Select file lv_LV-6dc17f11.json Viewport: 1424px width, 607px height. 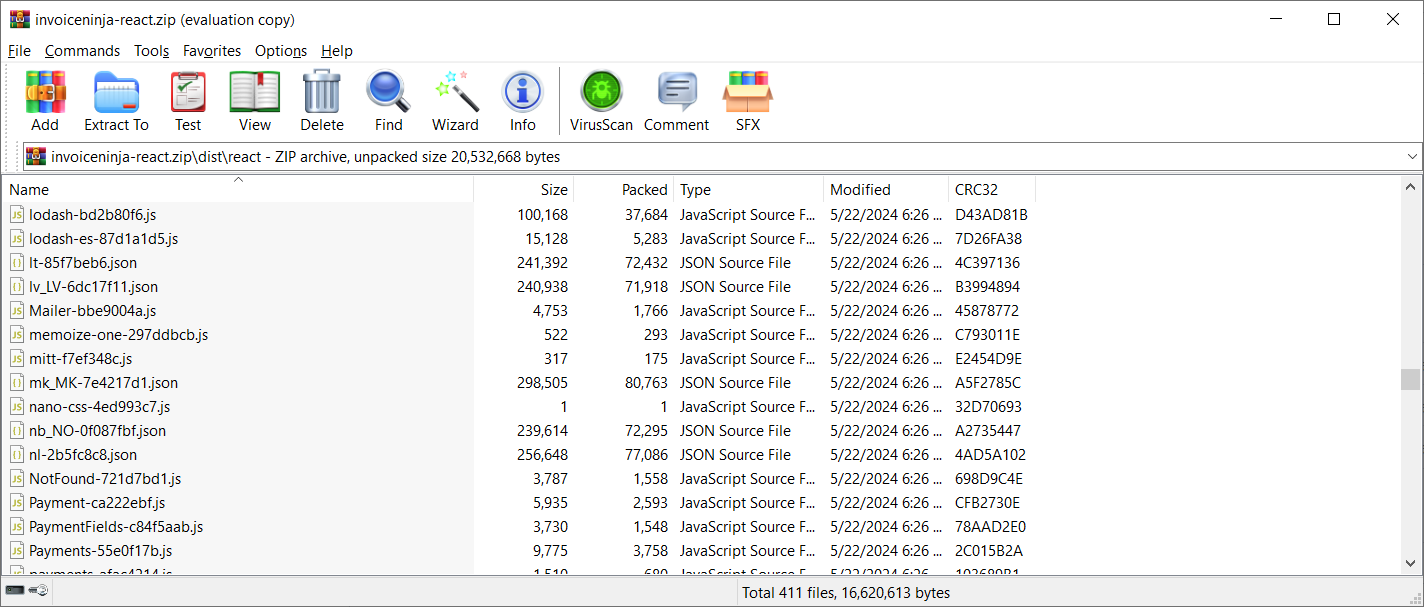pos(94,286)
